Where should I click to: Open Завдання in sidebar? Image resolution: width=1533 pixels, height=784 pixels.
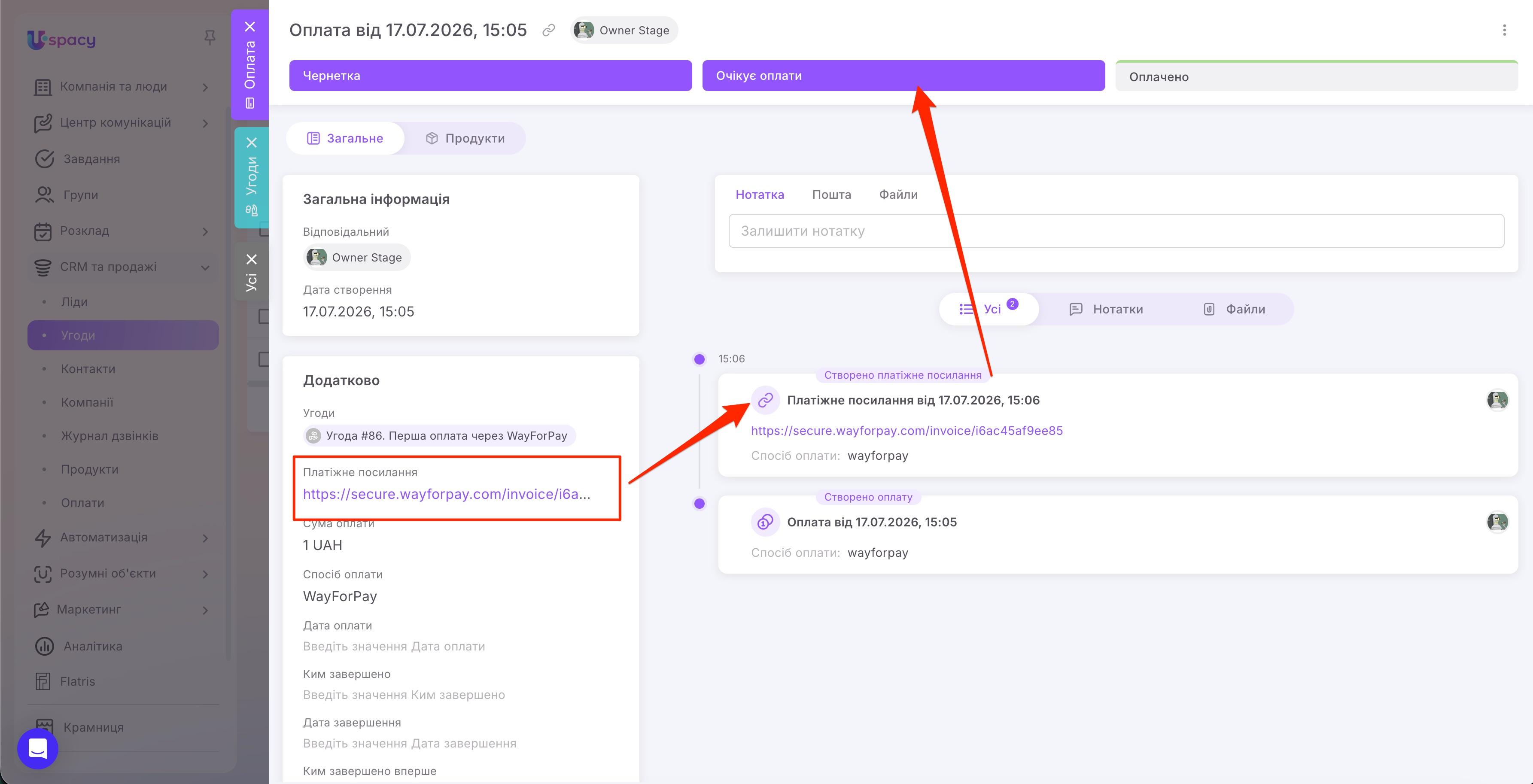[91, 159]
